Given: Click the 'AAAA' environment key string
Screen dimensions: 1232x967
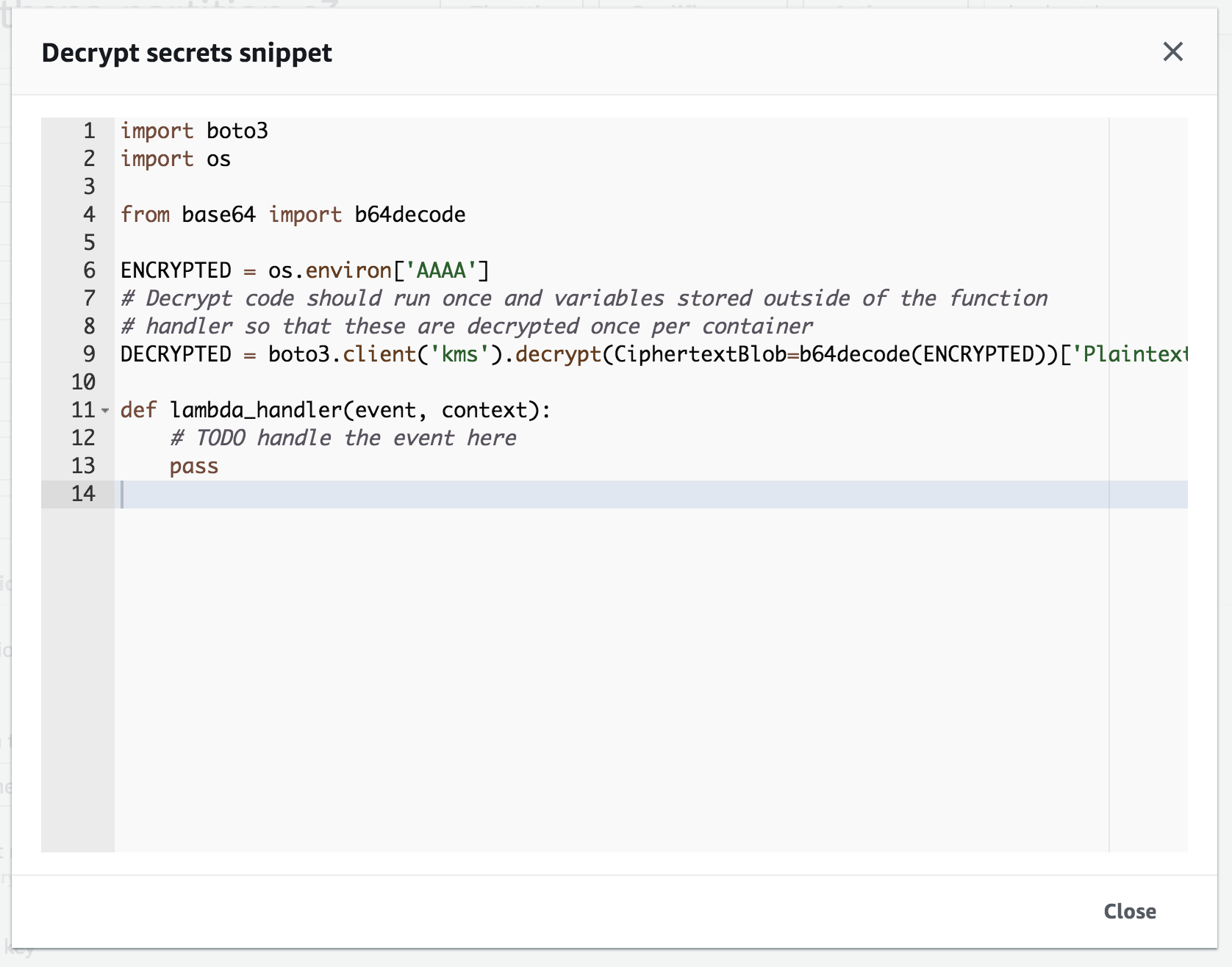Looking at the screenshot, I should pos(441,270).
